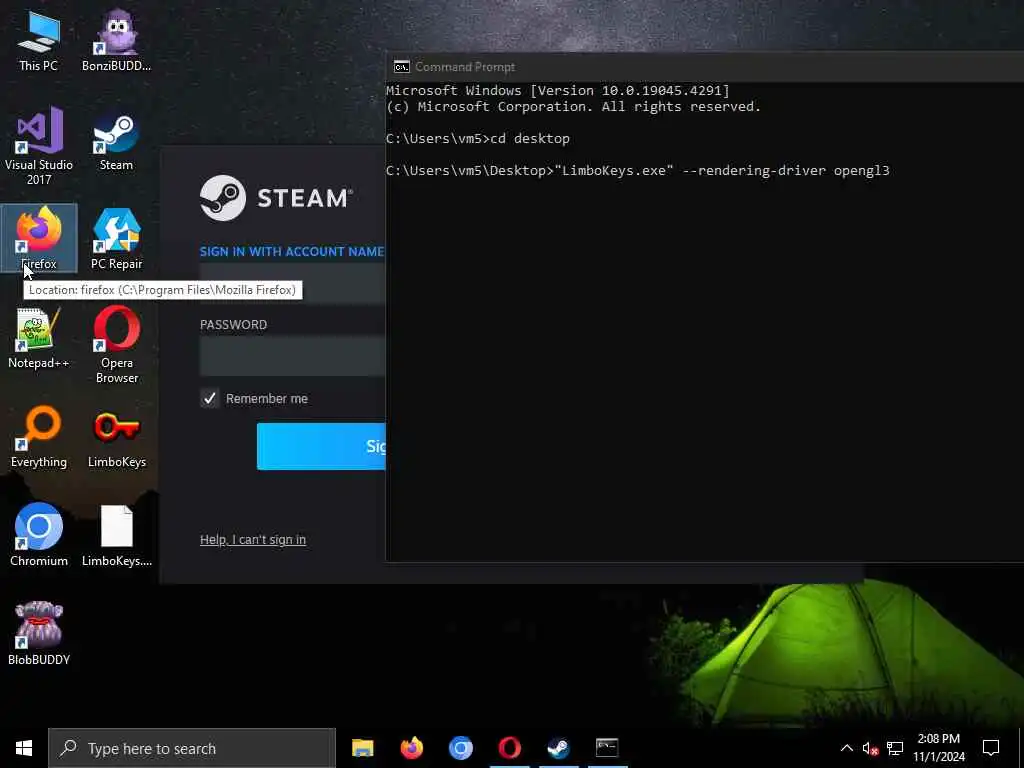Open the Help, I can't sign in link
This screenshot has height=768, width=1024.
pos(253,539)
